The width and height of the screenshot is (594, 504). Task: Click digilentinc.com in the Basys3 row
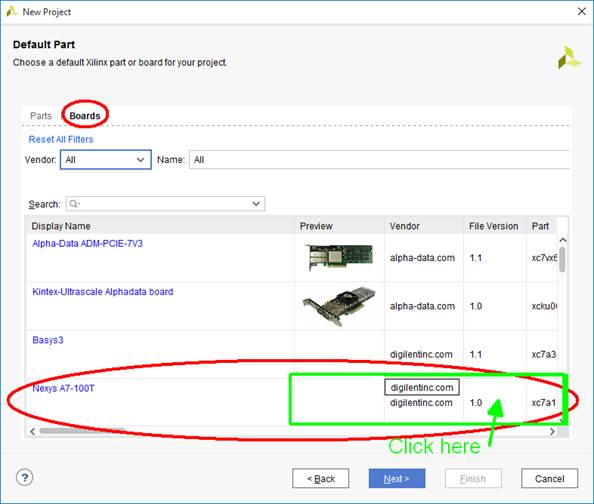click(421, 354)
